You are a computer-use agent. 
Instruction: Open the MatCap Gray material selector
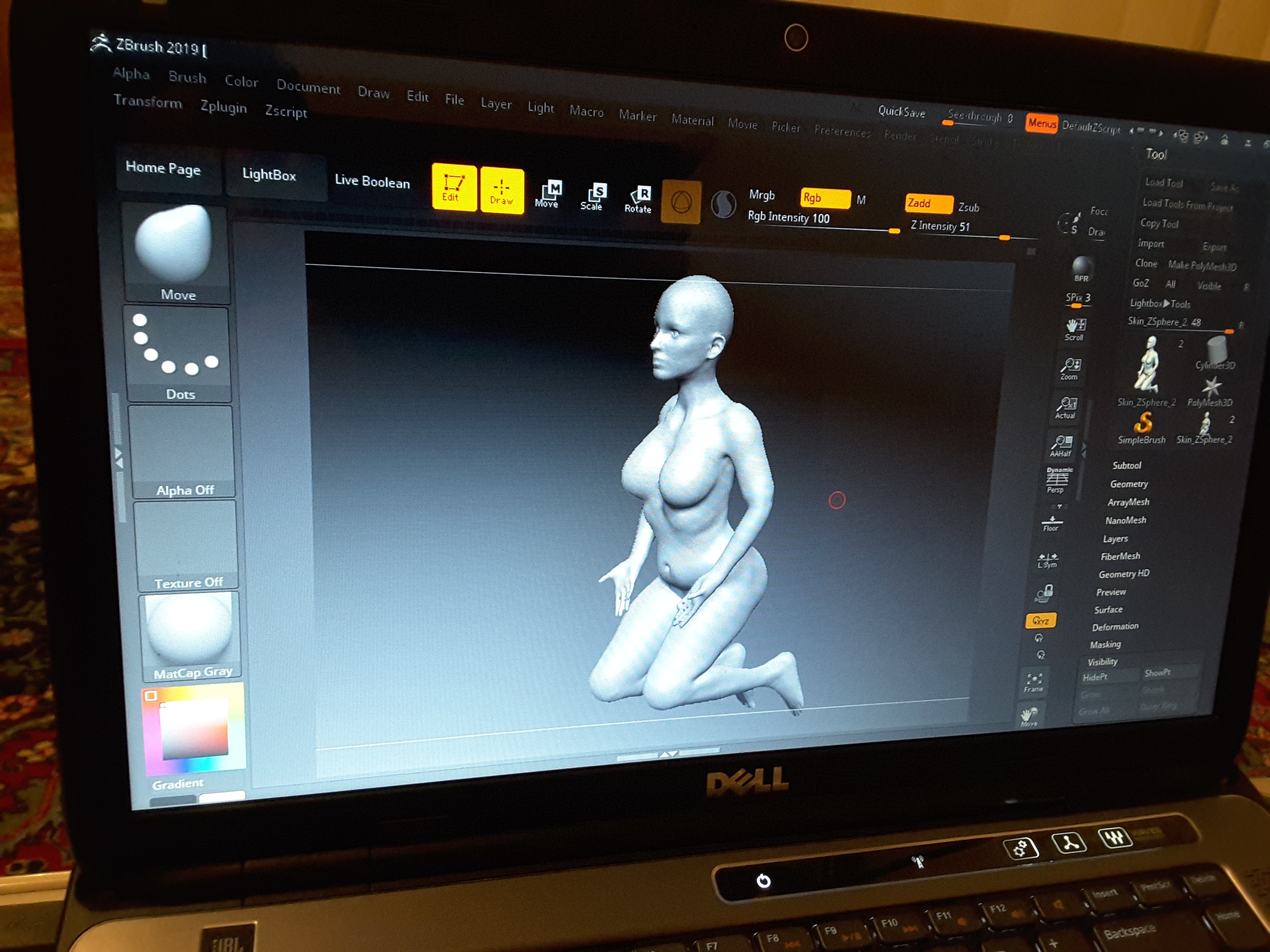click(191, 637)
